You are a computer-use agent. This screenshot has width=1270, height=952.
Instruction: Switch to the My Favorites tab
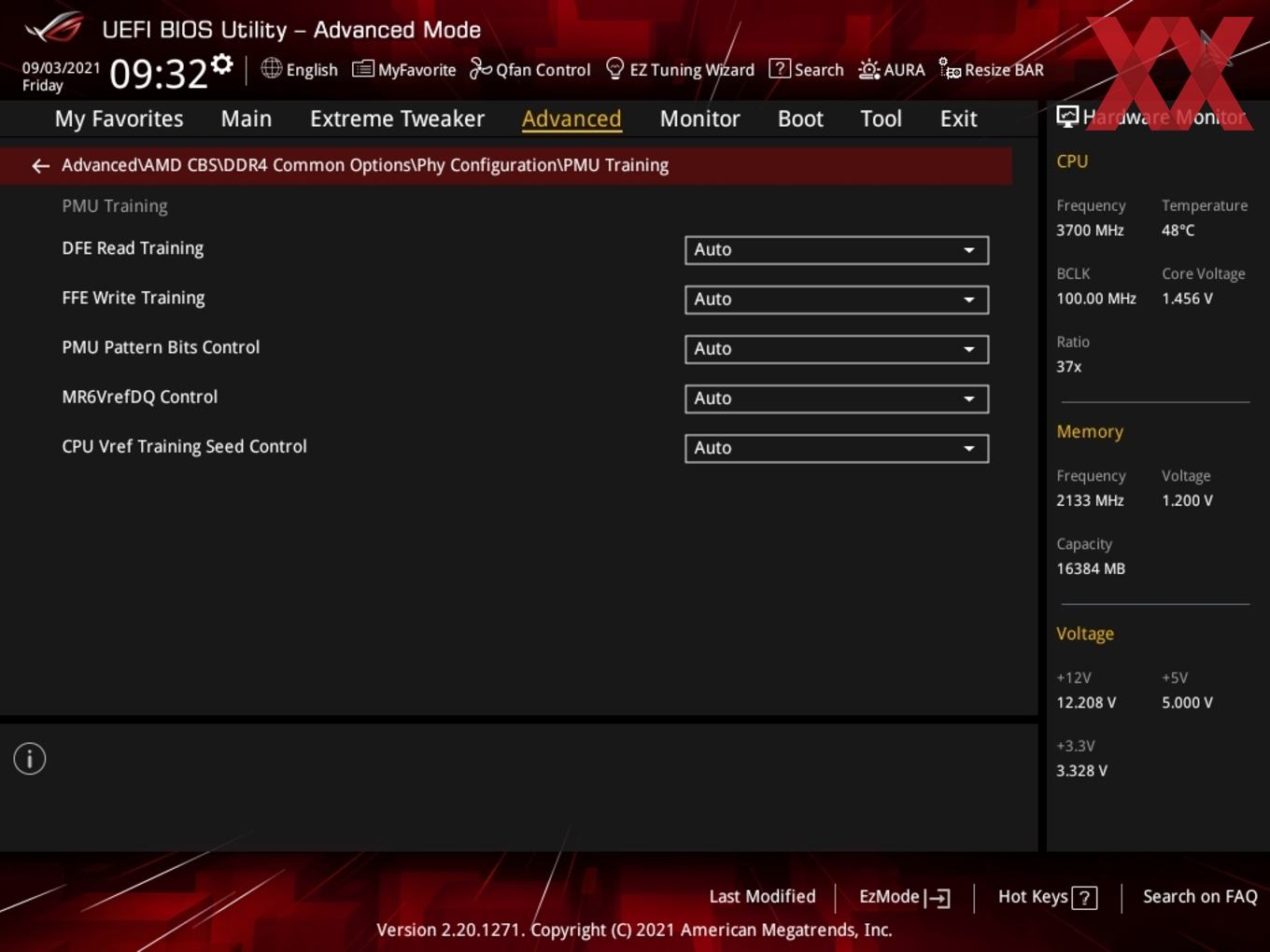click(119, 119)
